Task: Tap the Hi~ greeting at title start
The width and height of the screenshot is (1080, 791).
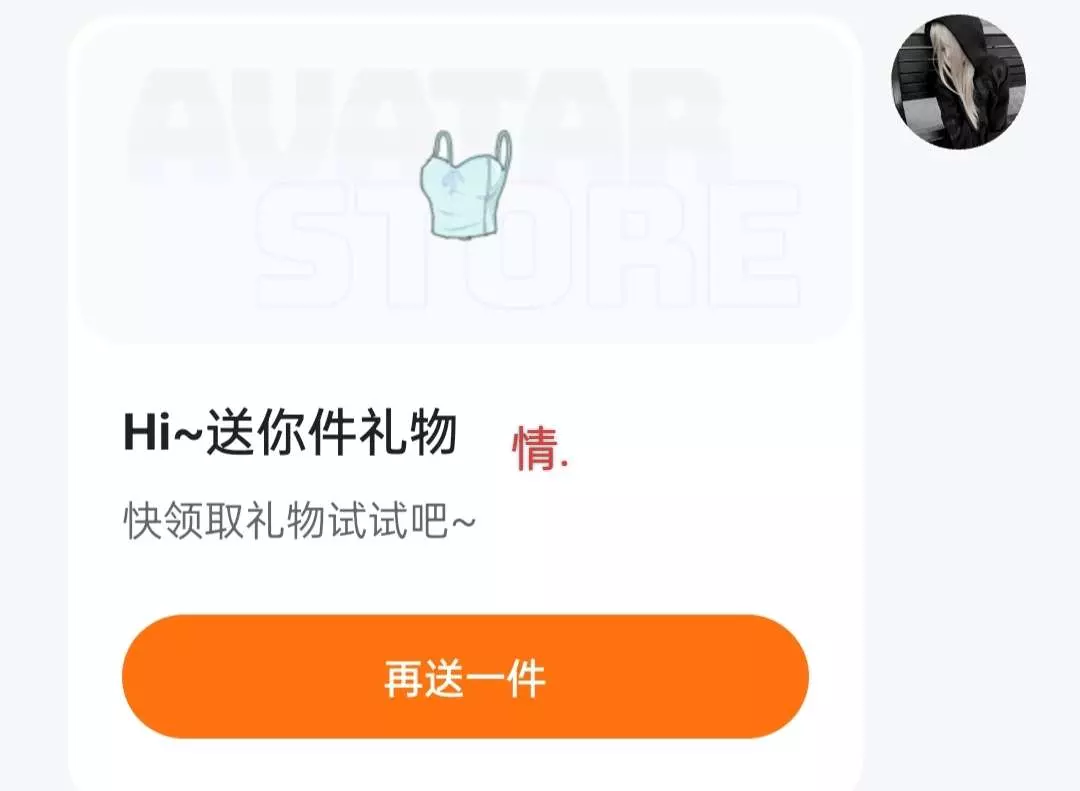Action: point(164,434)
